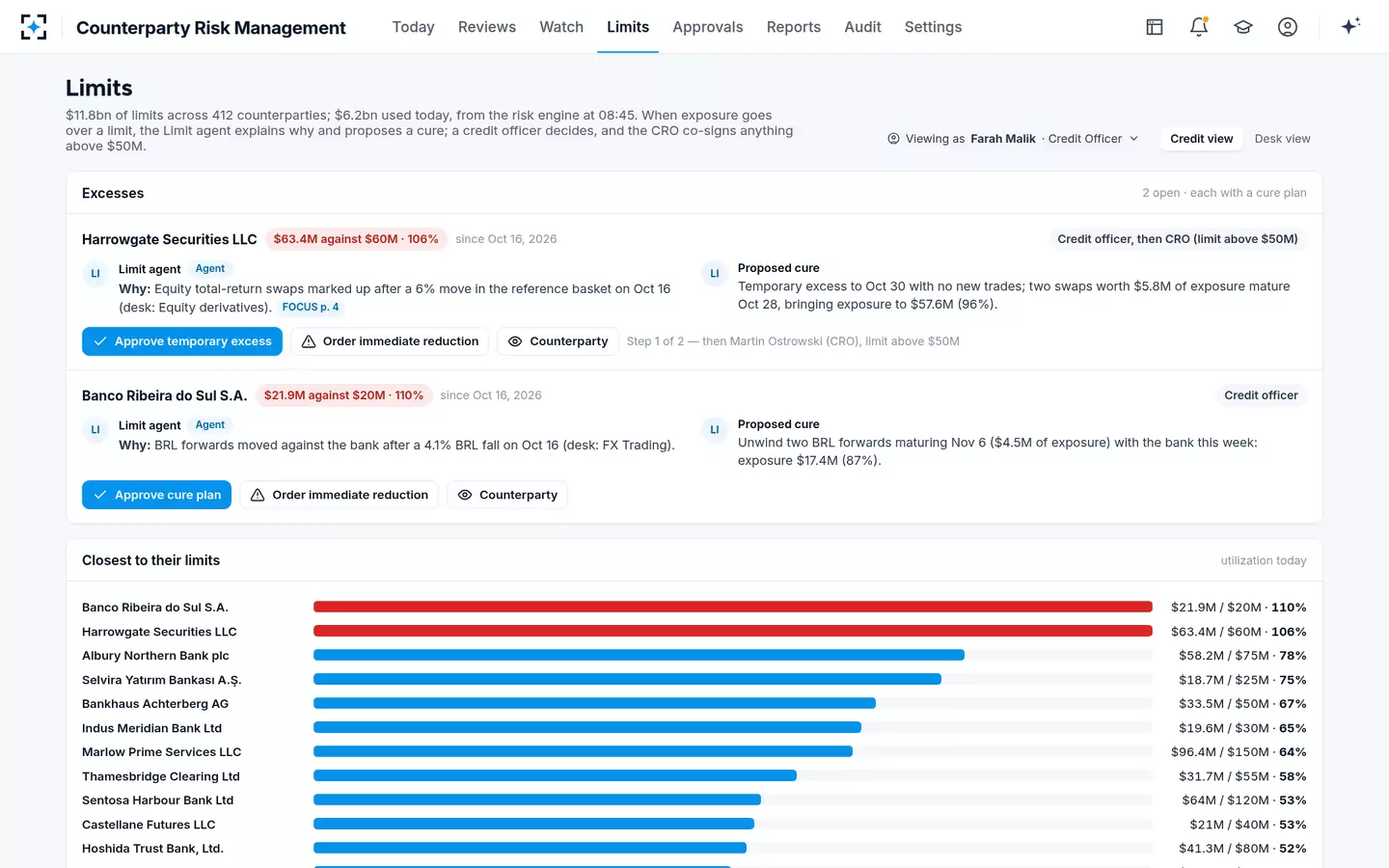Viewport: 1389px width, 868px height.
Task: Launch the AI sparkle assistant icon
Action: [x=1350, y=26]
